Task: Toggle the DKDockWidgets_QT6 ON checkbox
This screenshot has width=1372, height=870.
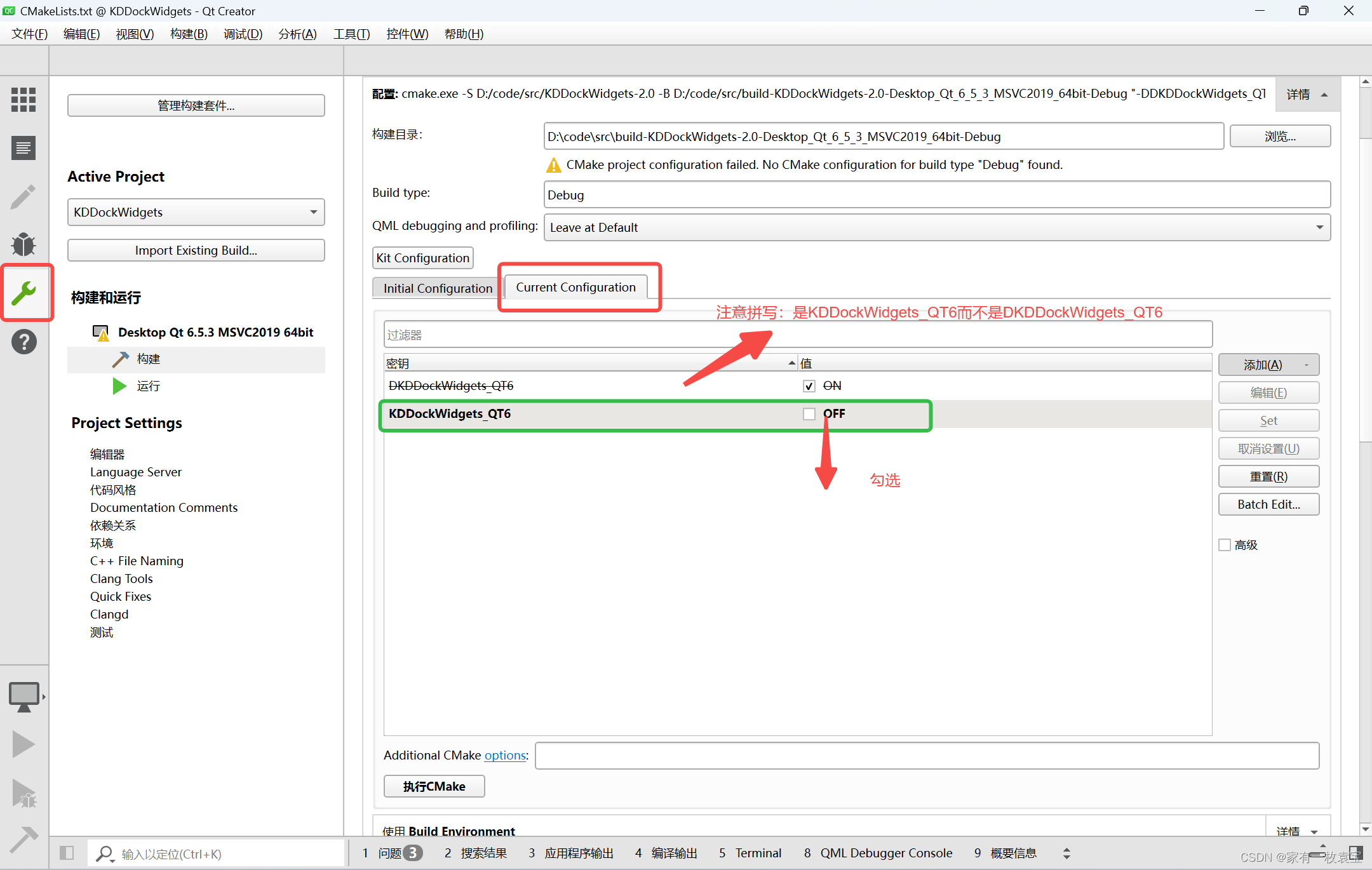Action: tap(807, 385)
